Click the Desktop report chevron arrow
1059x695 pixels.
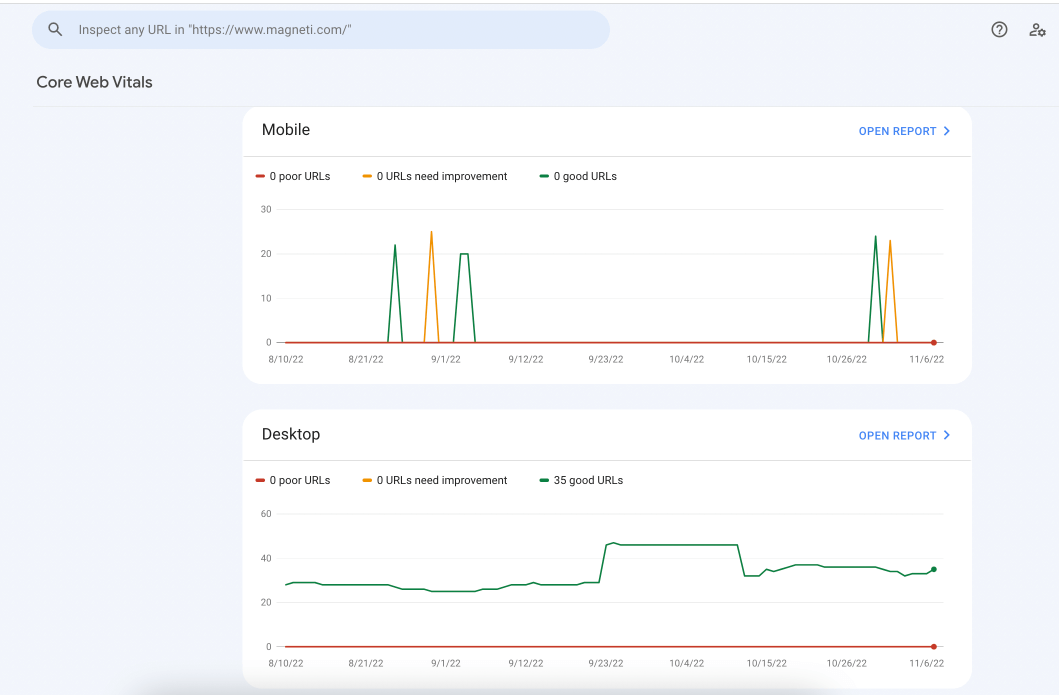coord(946,436)
